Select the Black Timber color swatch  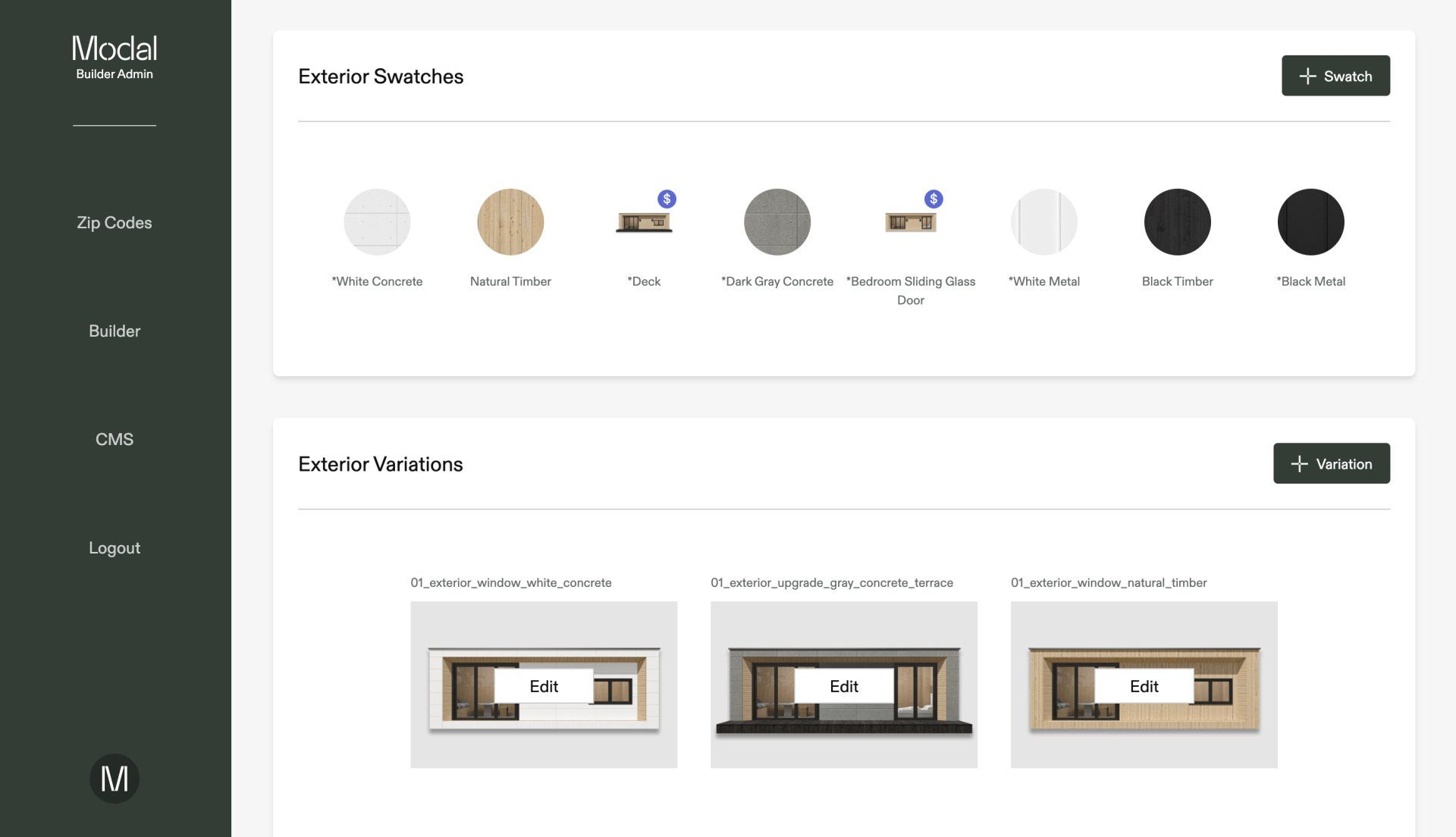[1177, 222]
